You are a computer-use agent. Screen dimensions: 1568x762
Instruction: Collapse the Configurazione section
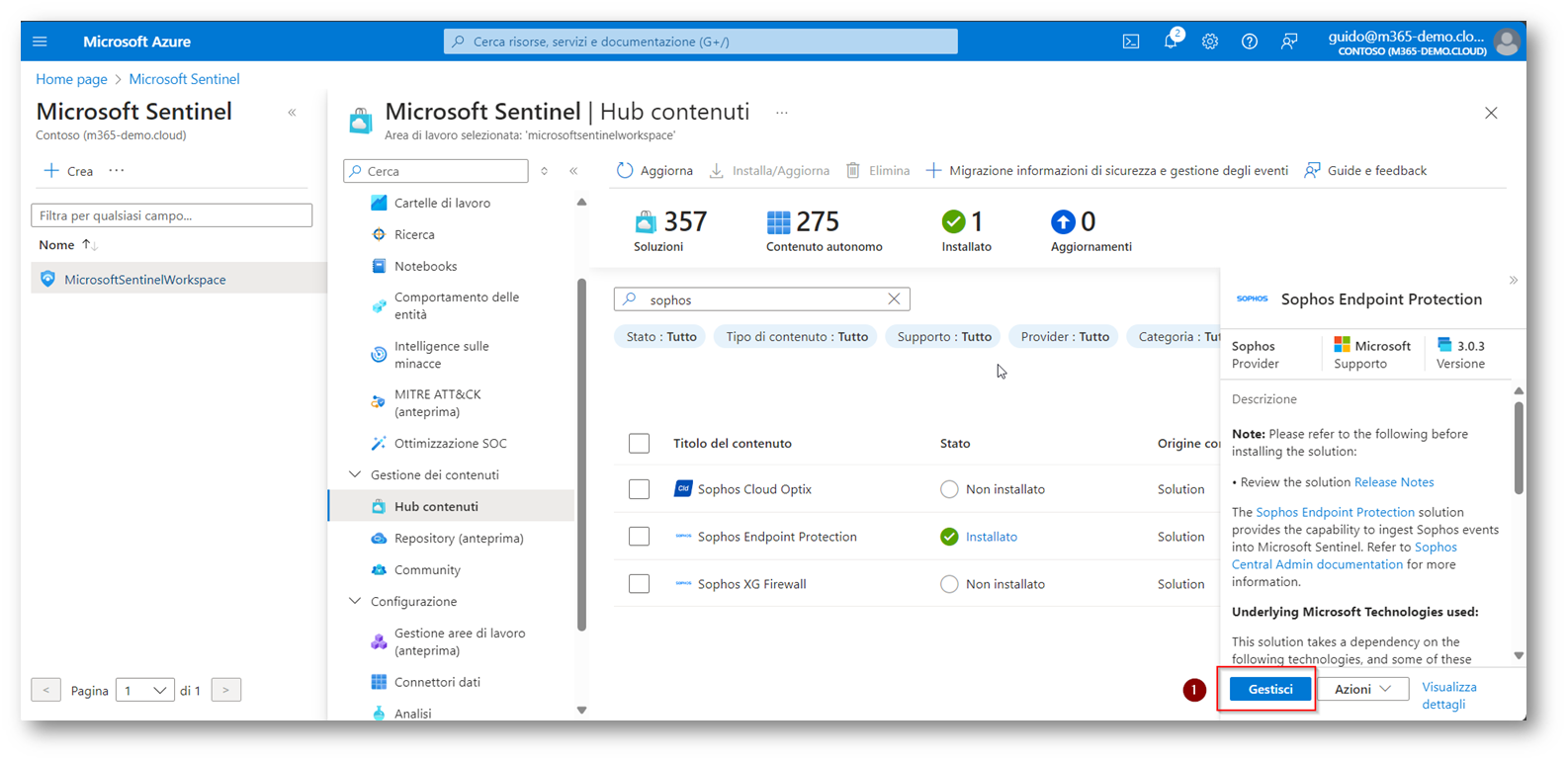[356, 602]
